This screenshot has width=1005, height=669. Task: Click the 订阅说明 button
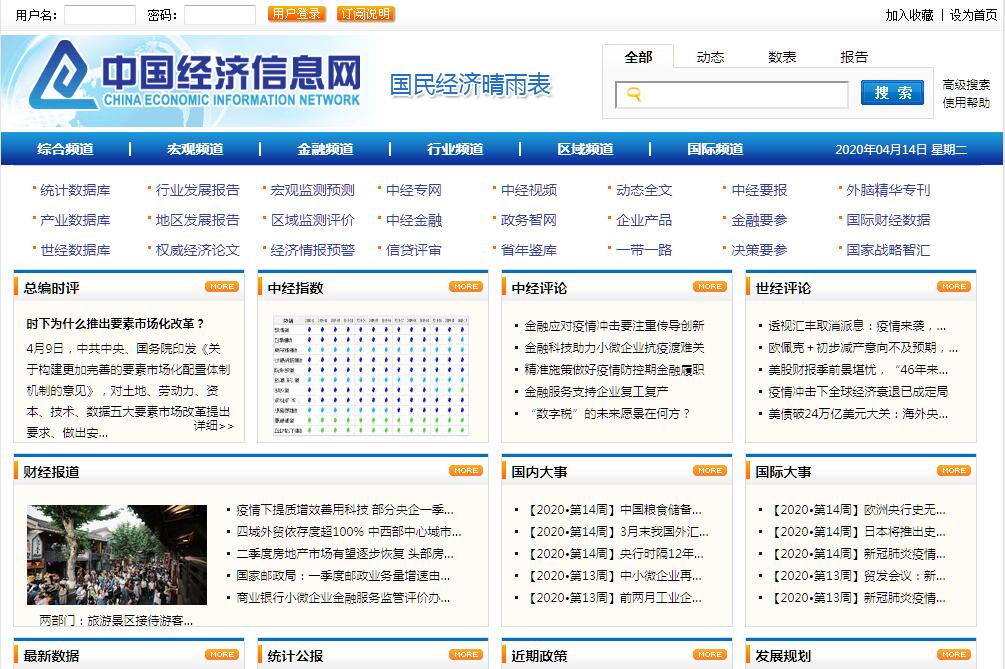pyautogui.click(x=366, y=14)
